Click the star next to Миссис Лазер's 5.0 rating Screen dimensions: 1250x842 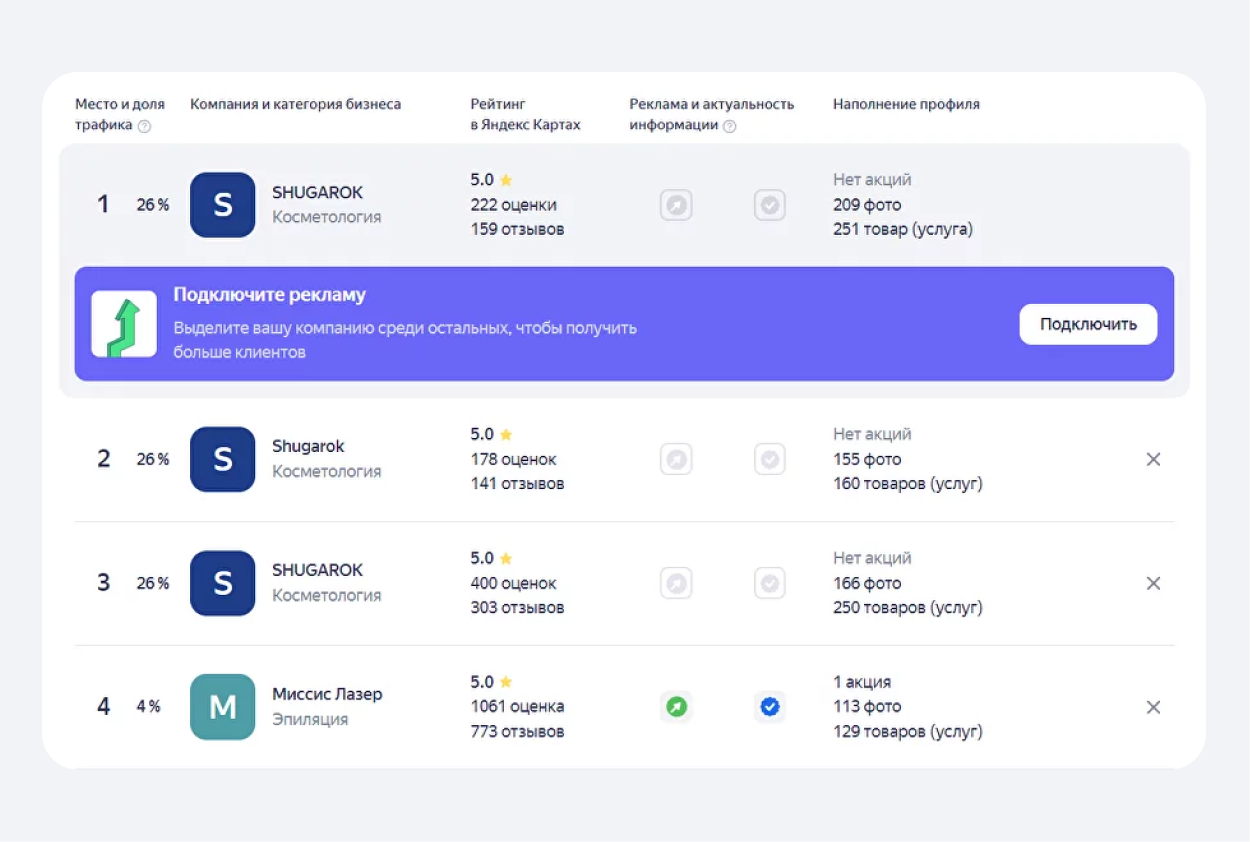(506, 682)
